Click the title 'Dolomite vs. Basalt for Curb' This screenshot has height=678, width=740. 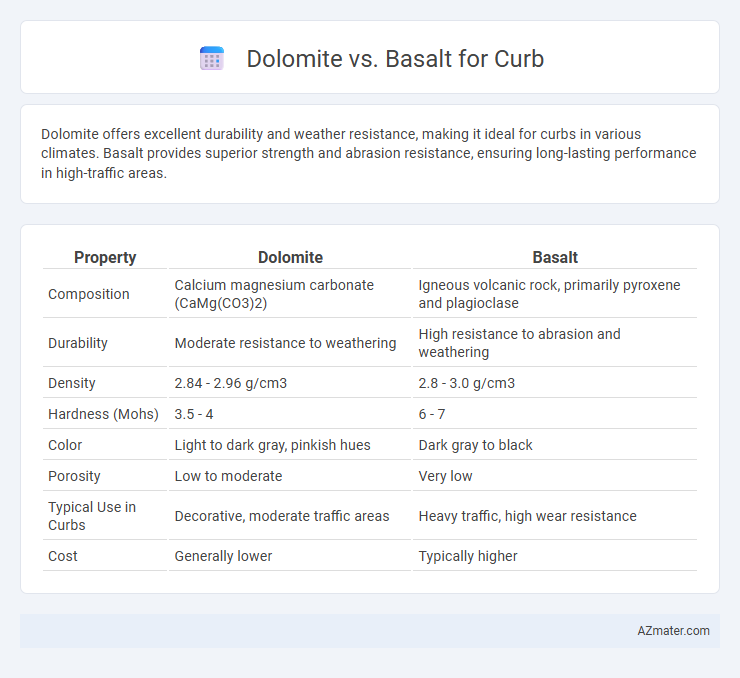[395, 59]
